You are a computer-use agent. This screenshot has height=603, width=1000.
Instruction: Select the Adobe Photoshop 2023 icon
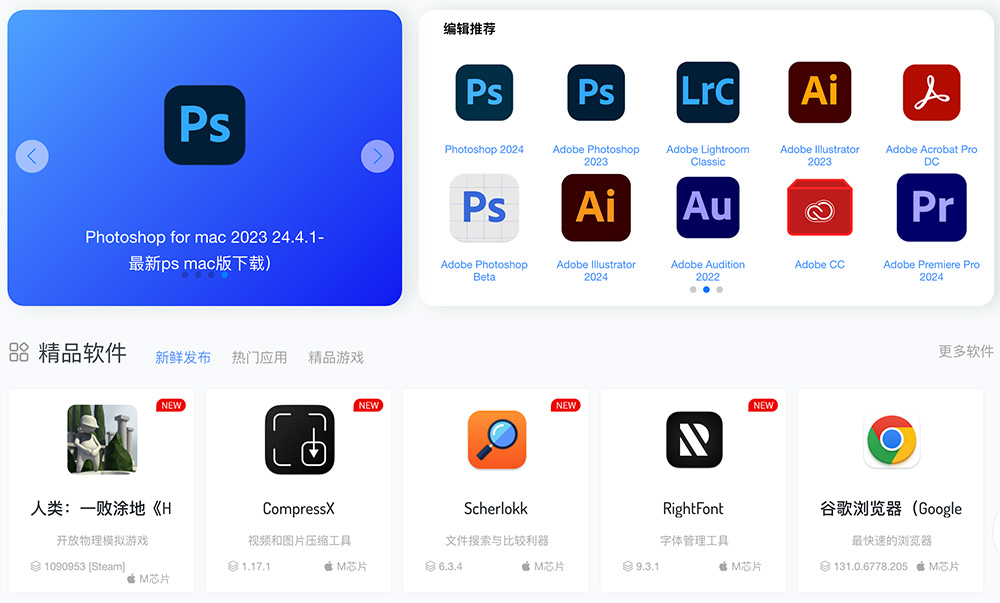596,92
